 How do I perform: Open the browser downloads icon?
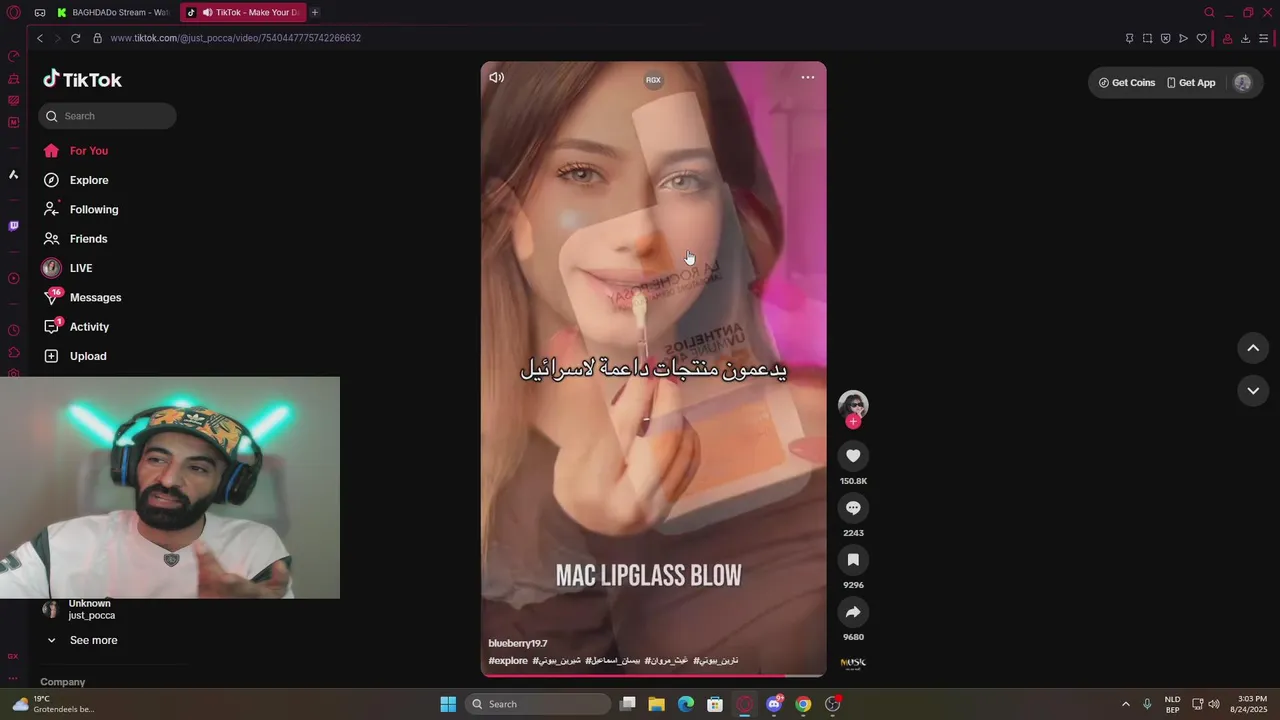click(1245, 38)
